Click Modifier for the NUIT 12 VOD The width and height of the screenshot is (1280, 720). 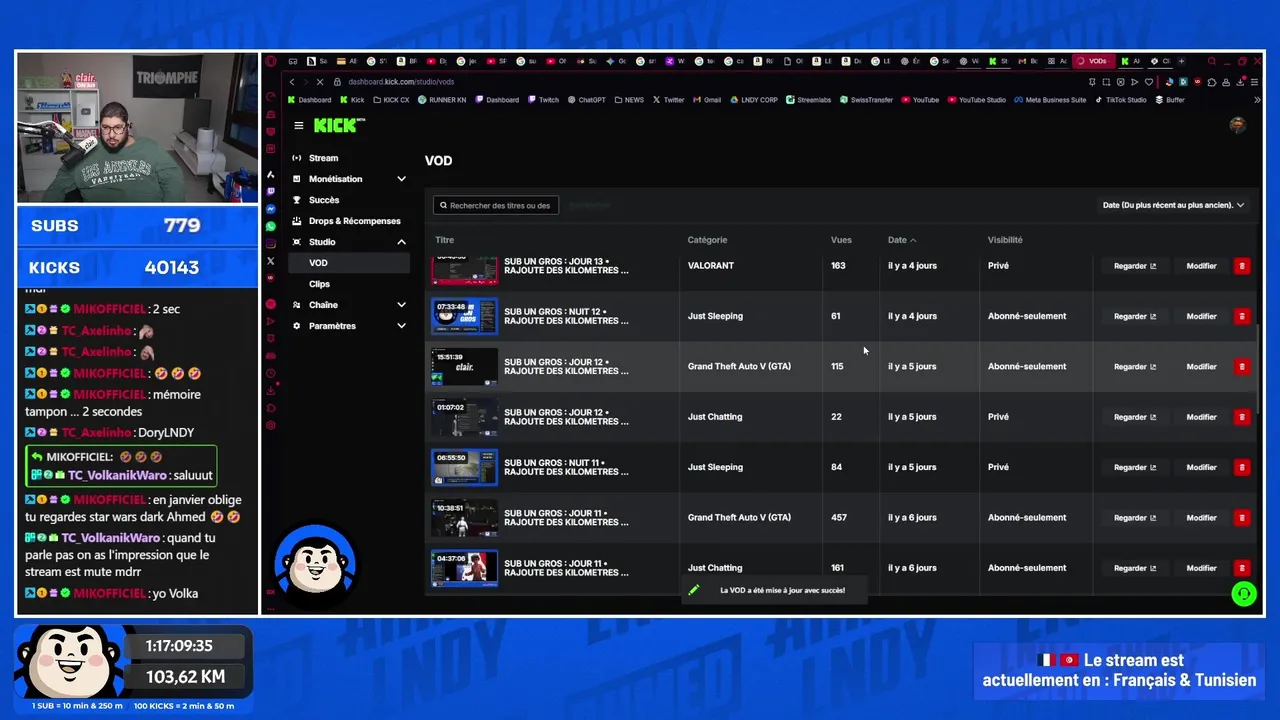pos(1201,316)
